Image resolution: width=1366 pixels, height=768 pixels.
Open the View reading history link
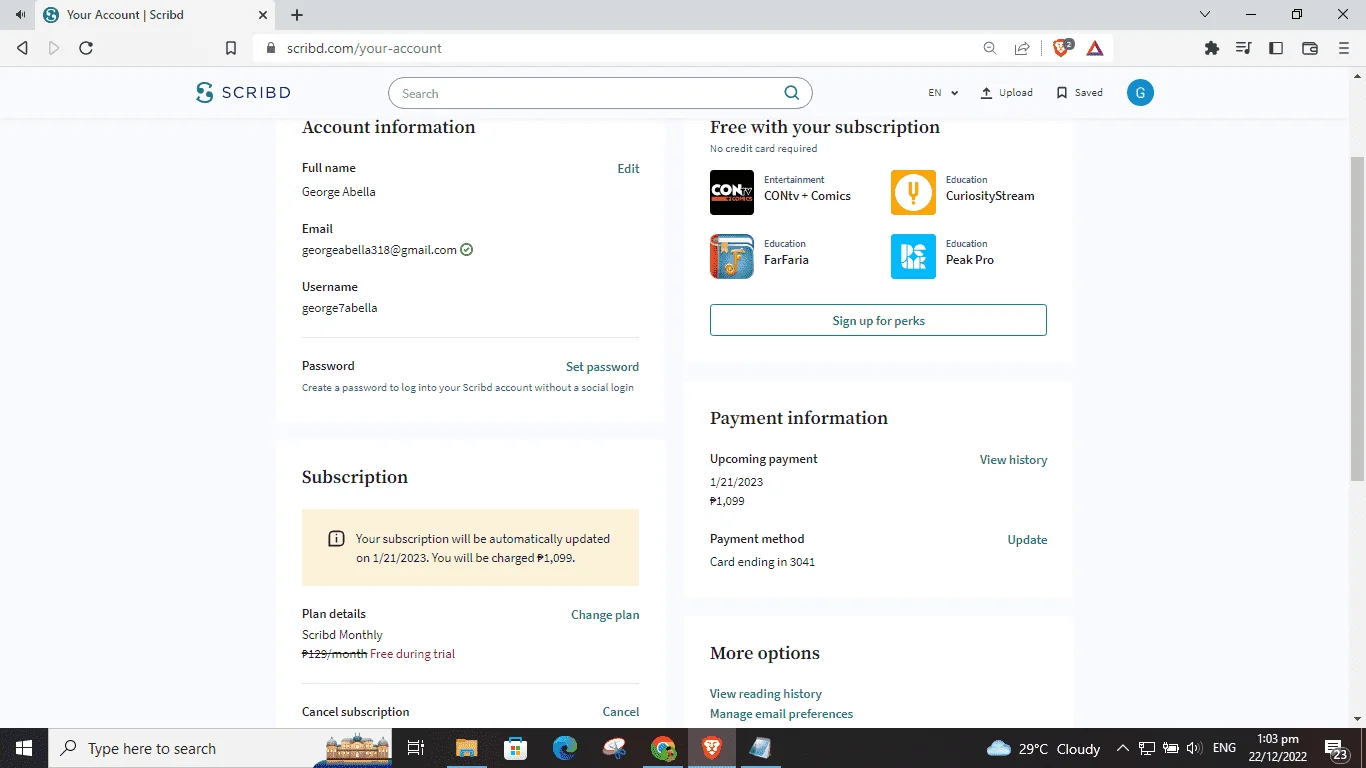pos(766,694)
